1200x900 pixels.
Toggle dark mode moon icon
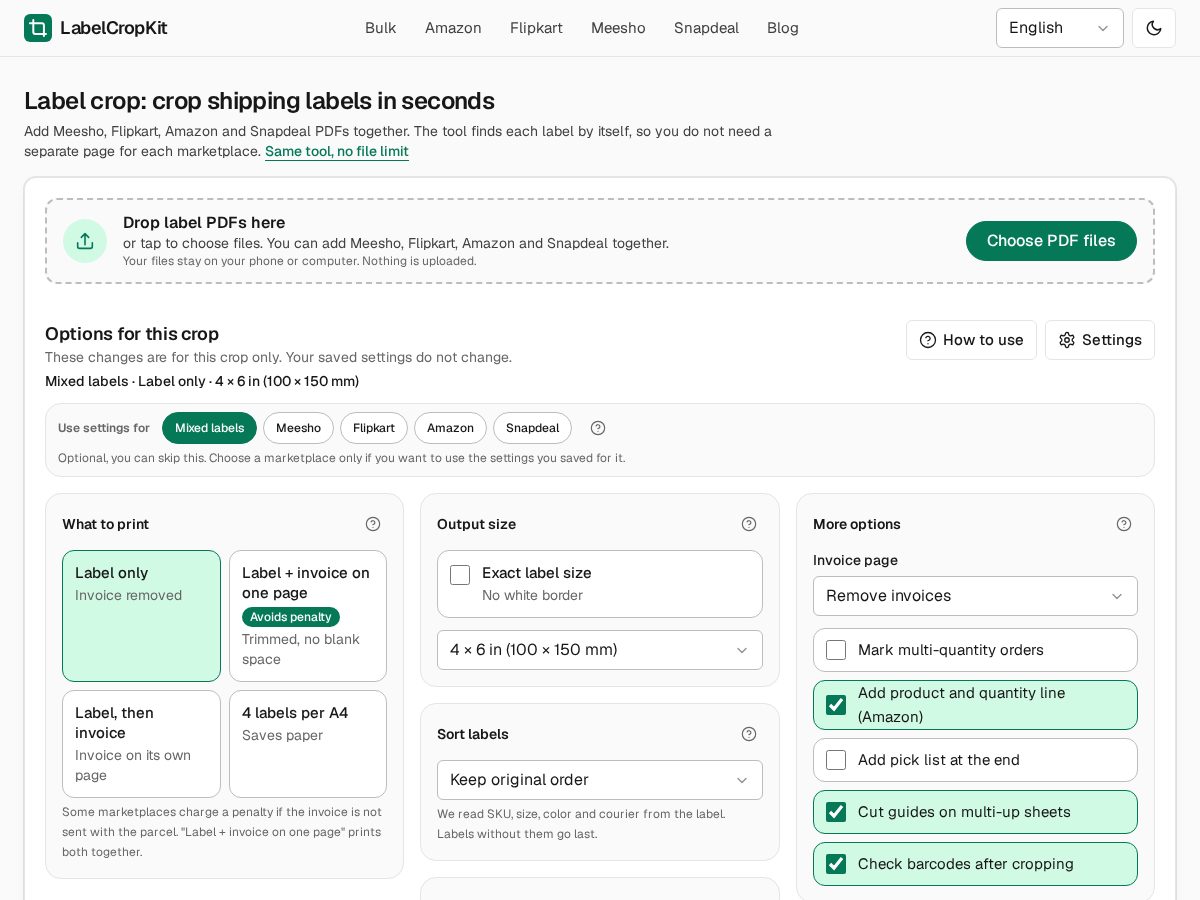tap(1154, 28)
